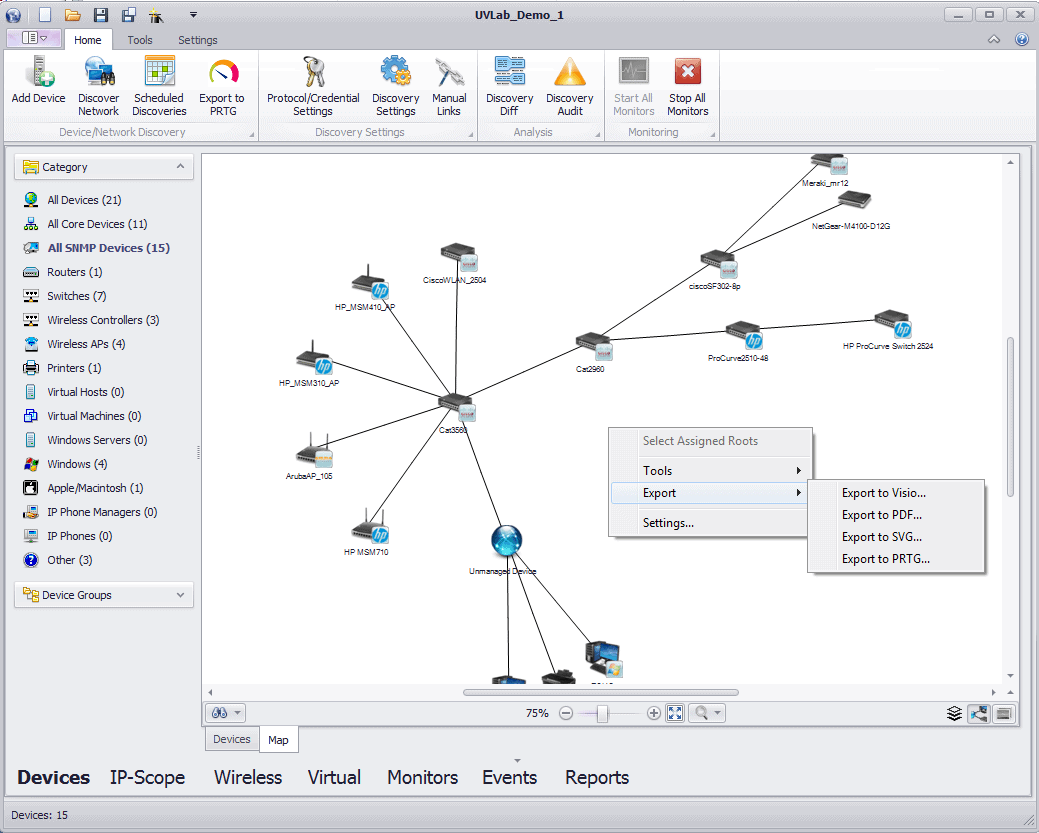
Task: Choose Export to PDF...
Action: click(x=881, y=515)
